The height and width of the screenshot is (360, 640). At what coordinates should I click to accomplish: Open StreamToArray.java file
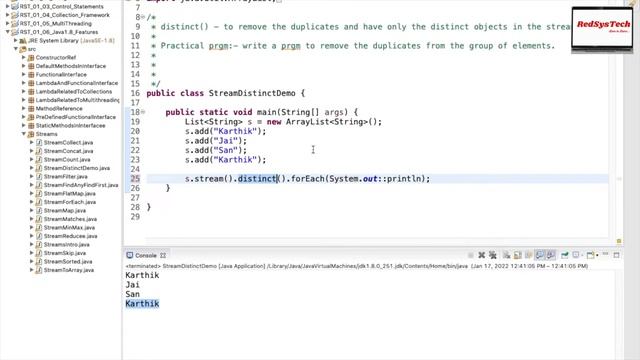click(x=69, y=270)
